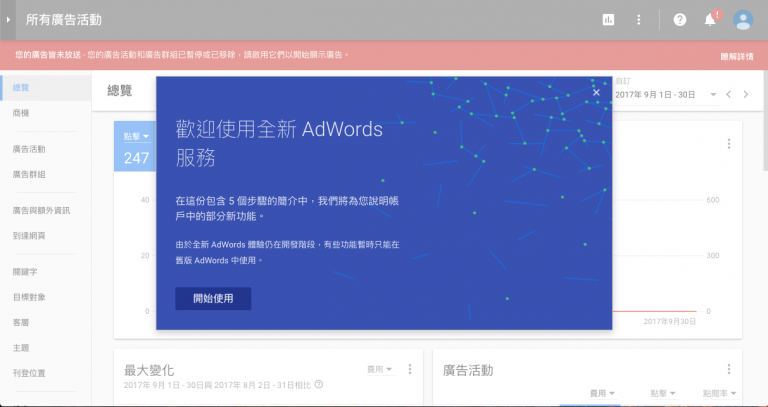Expand the navigation panel arrow at top-left
This screenshot has width=768, height=407.
point(8,20)
